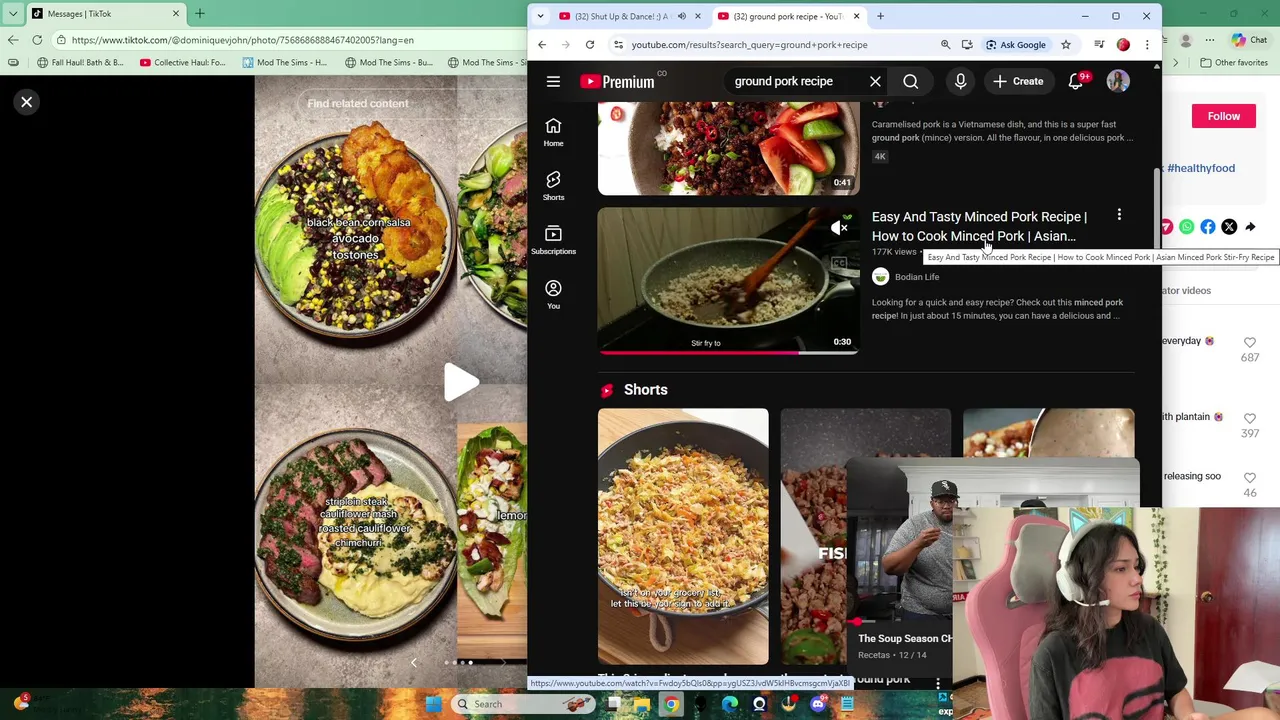Open the #healthyfood hashtag link
The image size is (1280, 720).
click(1201, 168)
